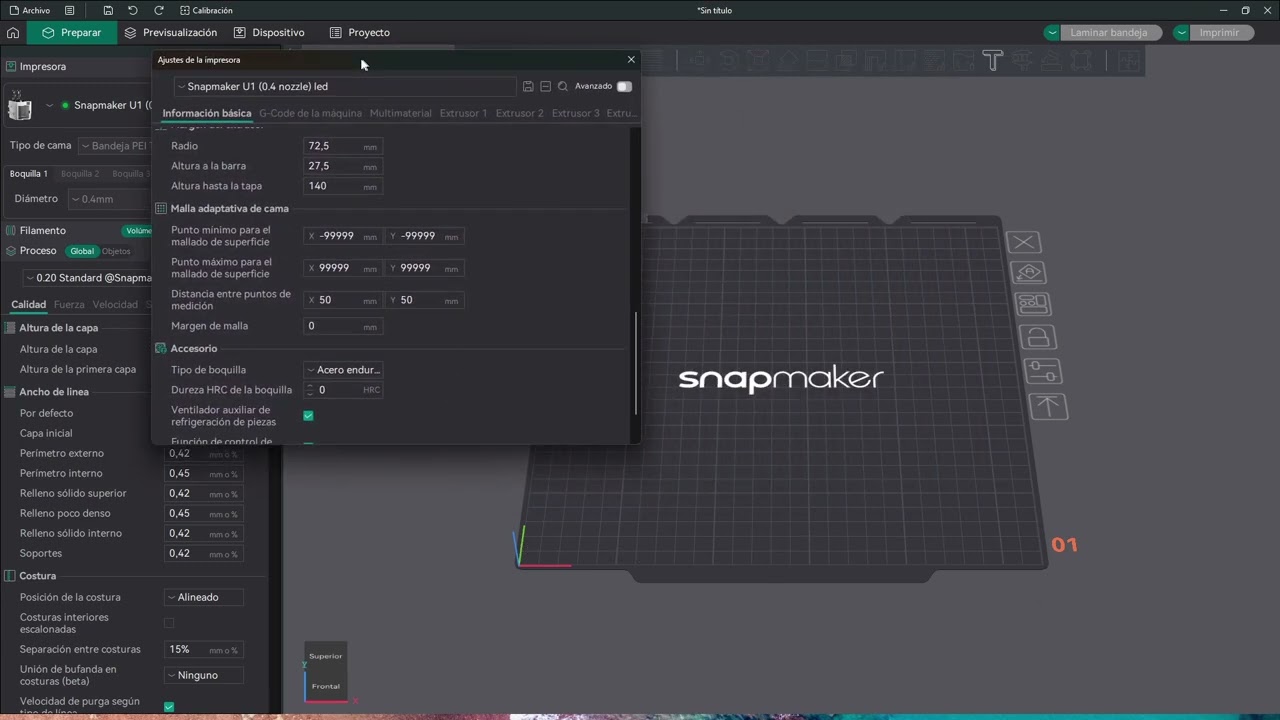Click the Distancia entre puntos X field
Screen dimensions: 1280x720
343,300
